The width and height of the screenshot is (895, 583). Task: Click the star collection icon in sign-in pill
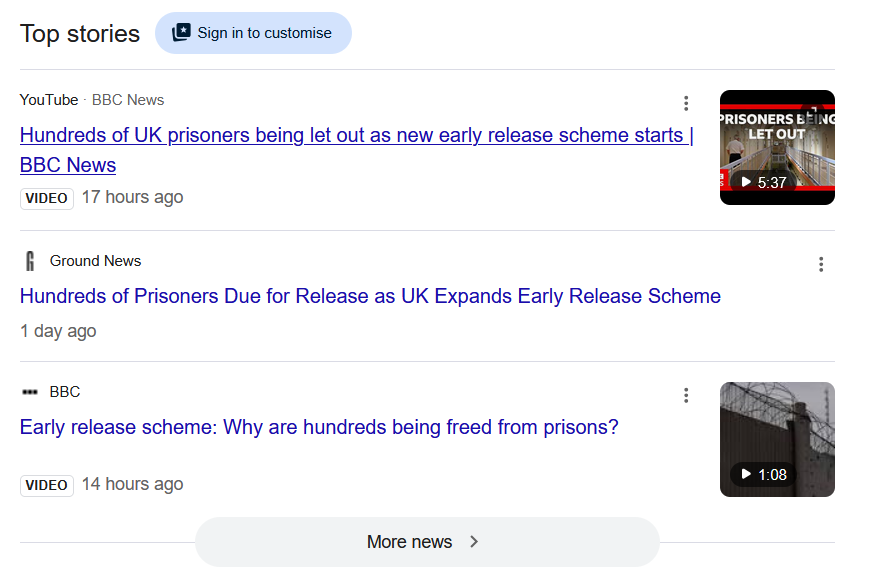coord(182,33)
